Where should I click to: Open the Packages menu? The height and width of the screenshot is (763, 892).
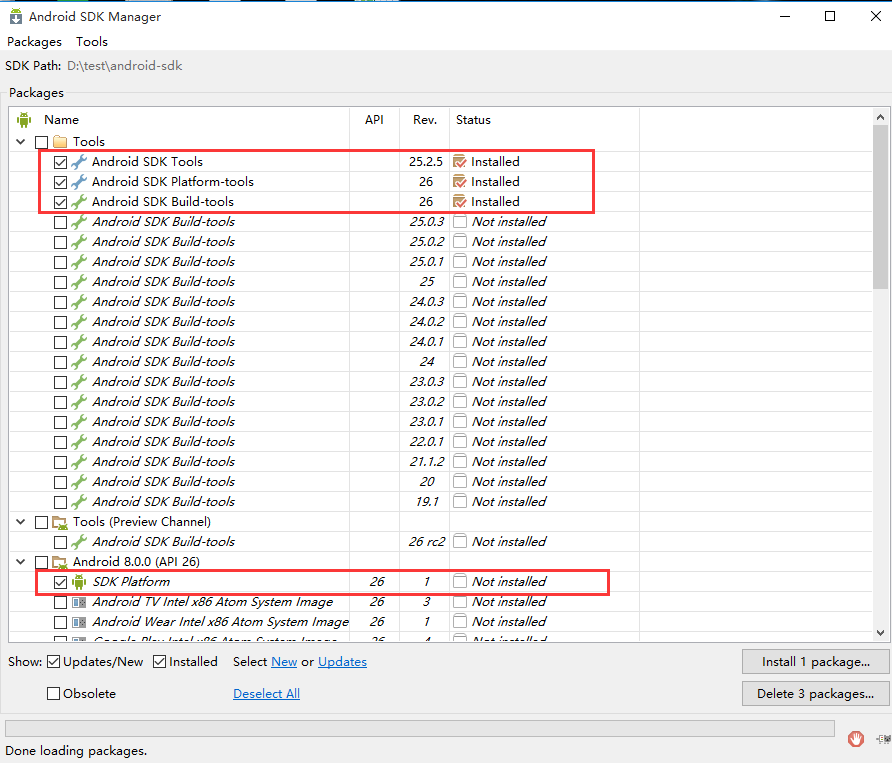click(x=34, y=42)
